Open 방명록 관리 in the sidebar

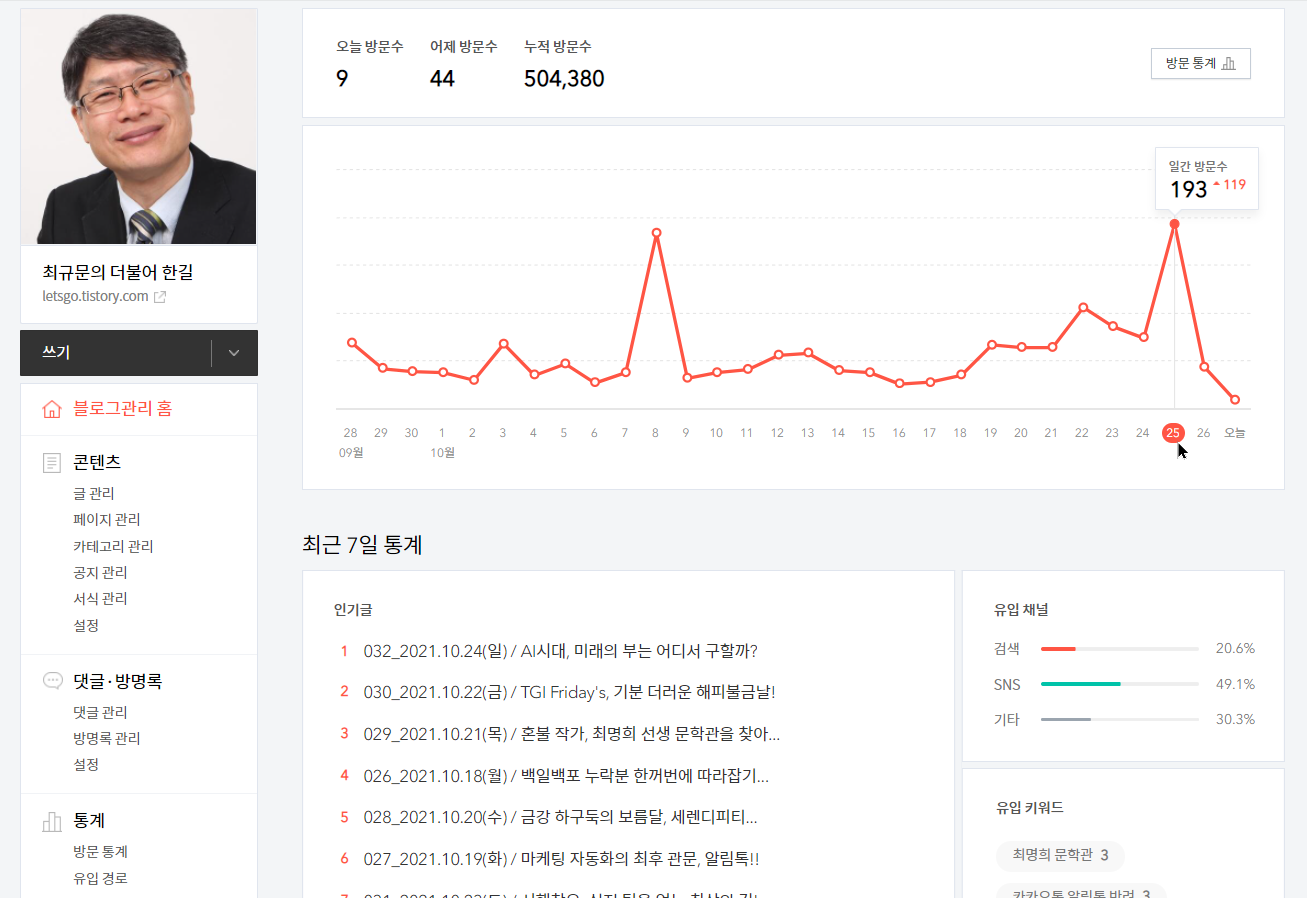[x=107, y=739]
